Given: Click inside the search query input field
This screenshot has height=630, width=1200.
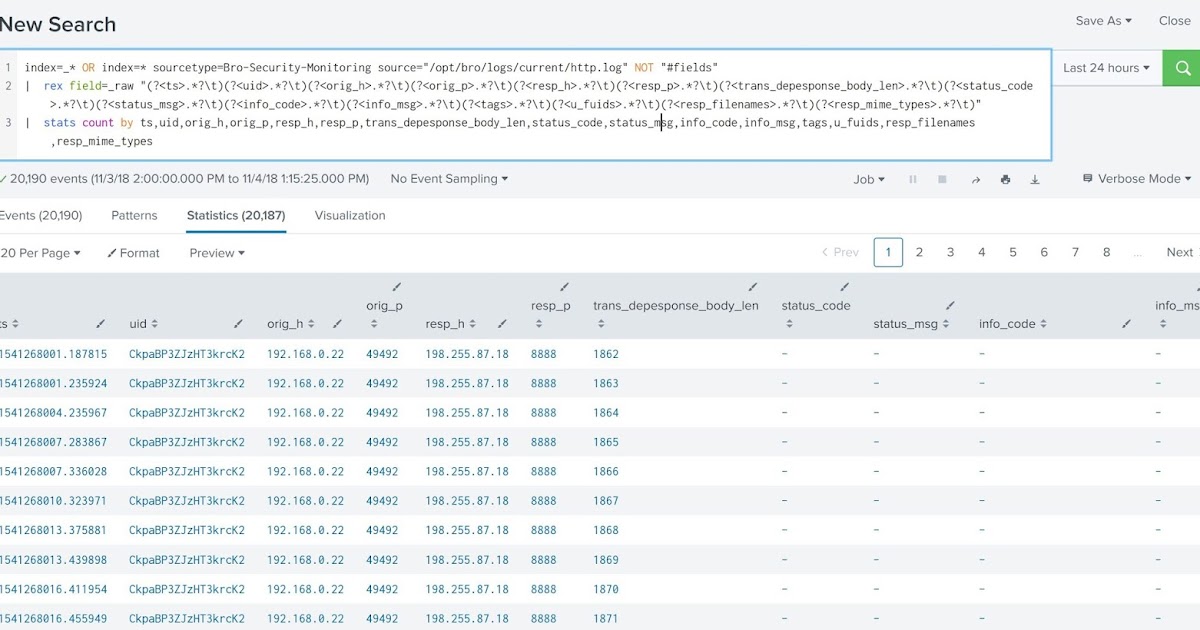Looking at the screenshot, I should (500, 105).
